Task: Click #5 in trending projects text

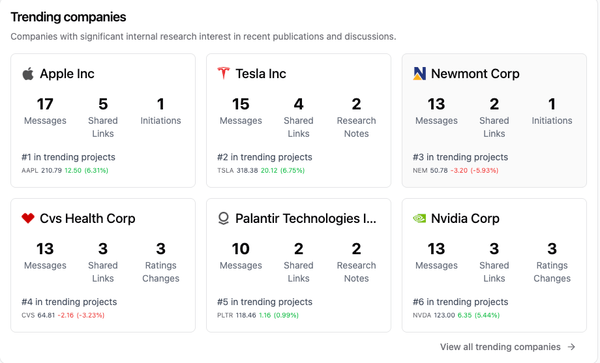Action: [265, 302]
